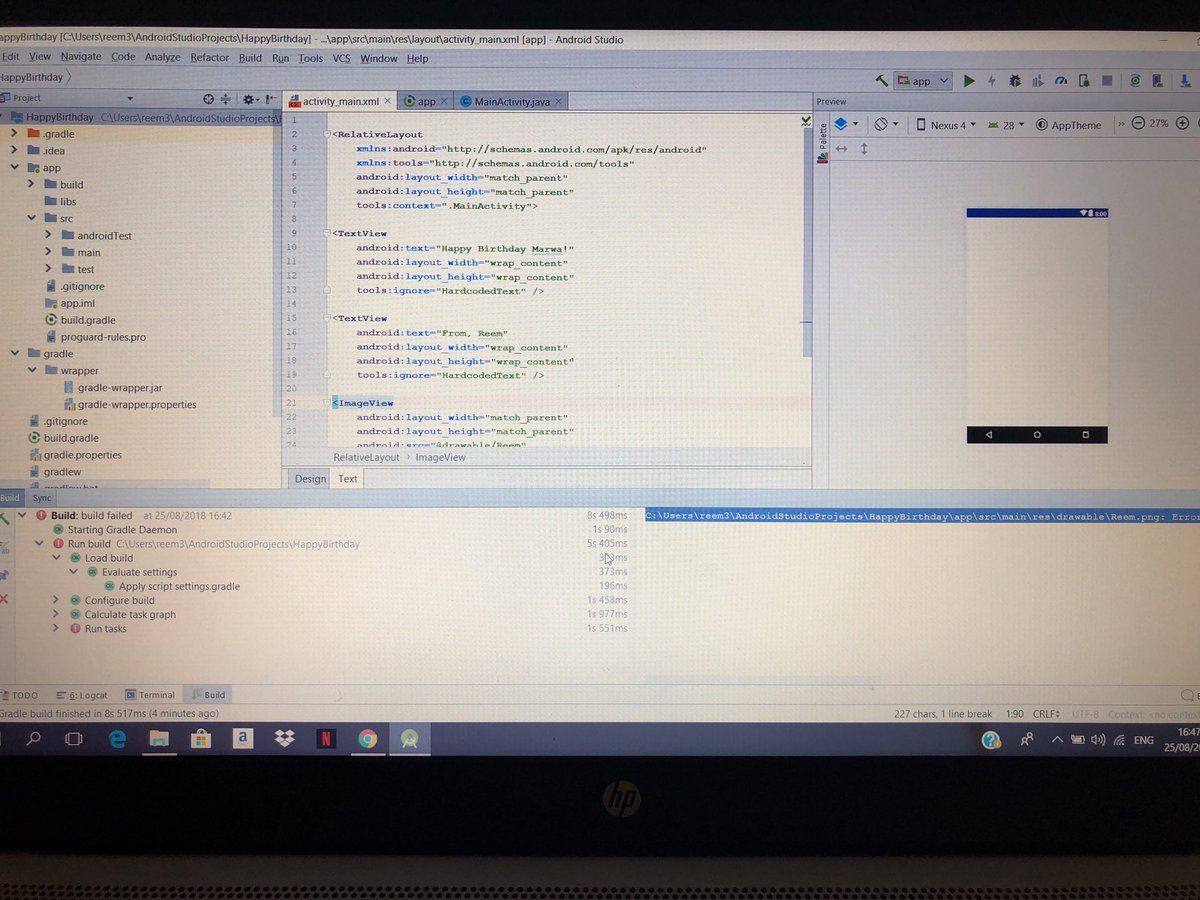Expand the Run tasks build node

(56, 628)
